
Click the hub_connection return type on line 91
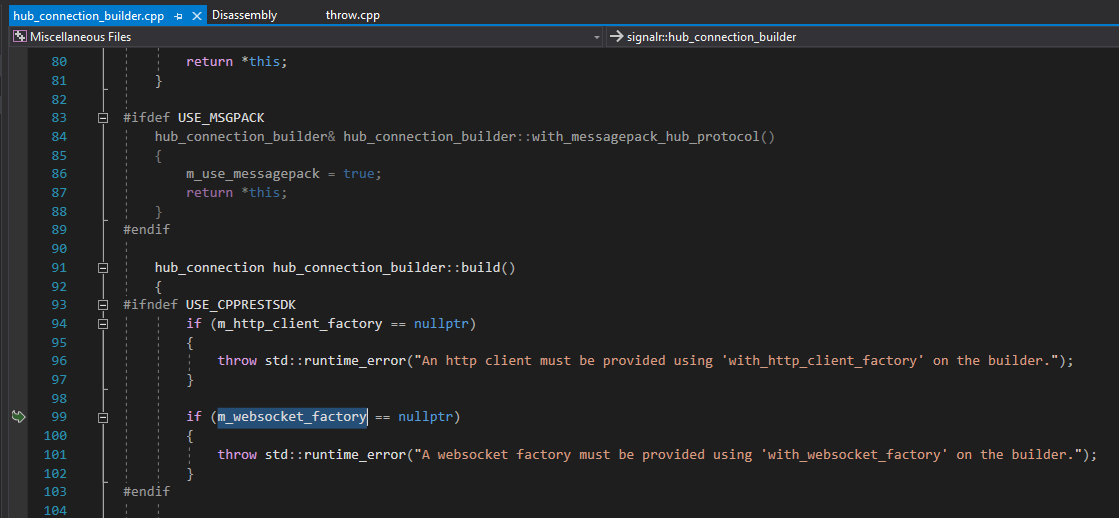pos(209,268)
